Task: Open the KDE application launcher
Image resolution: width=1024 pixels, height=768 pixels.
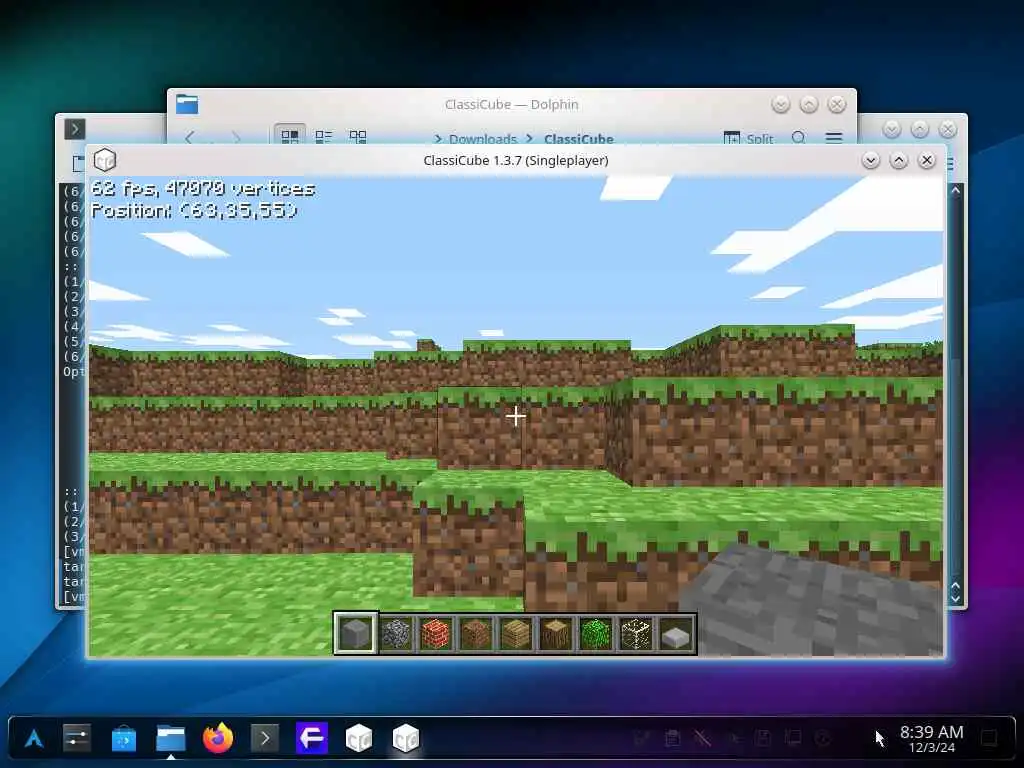Action: point(34,739)
